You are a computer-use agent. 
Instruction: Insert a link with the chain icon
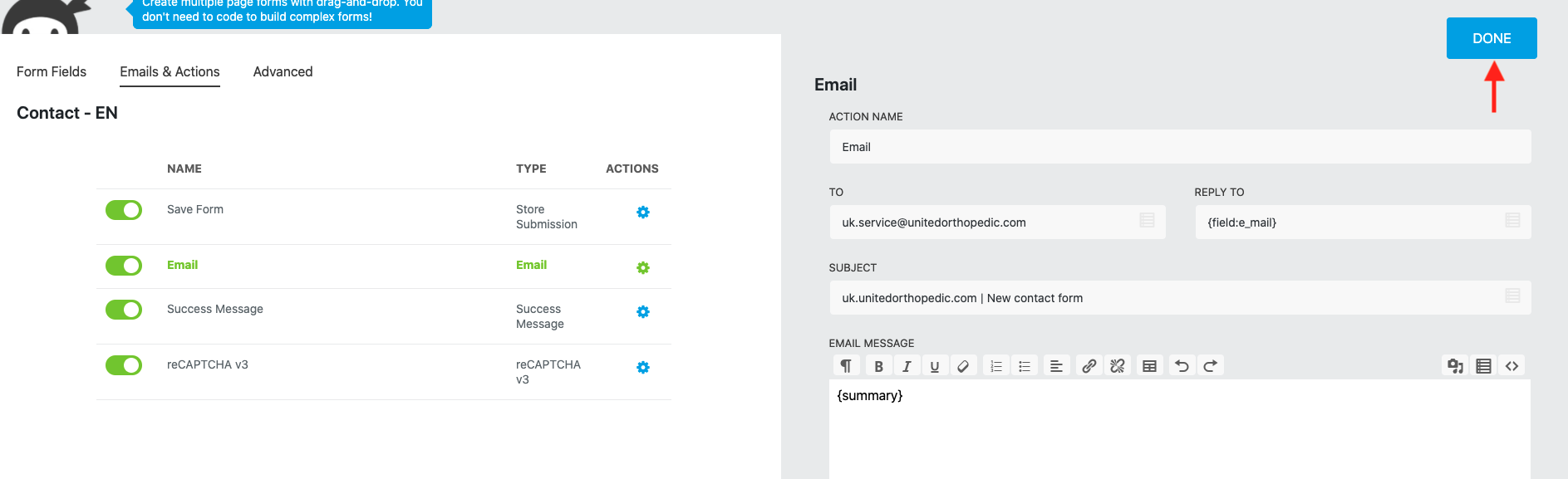[1089, 366]
